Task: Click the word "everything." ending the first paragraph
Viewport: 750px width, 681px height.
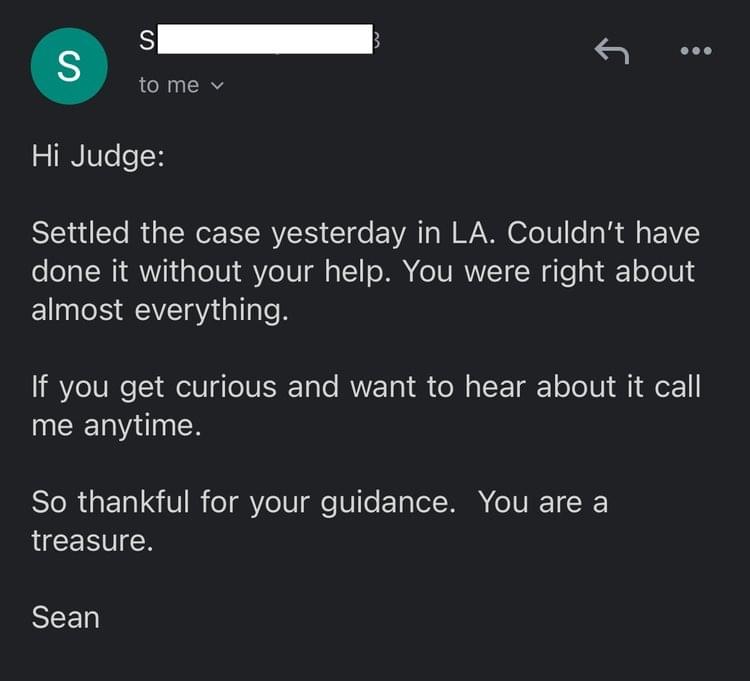Action: (x=211, y=310)
